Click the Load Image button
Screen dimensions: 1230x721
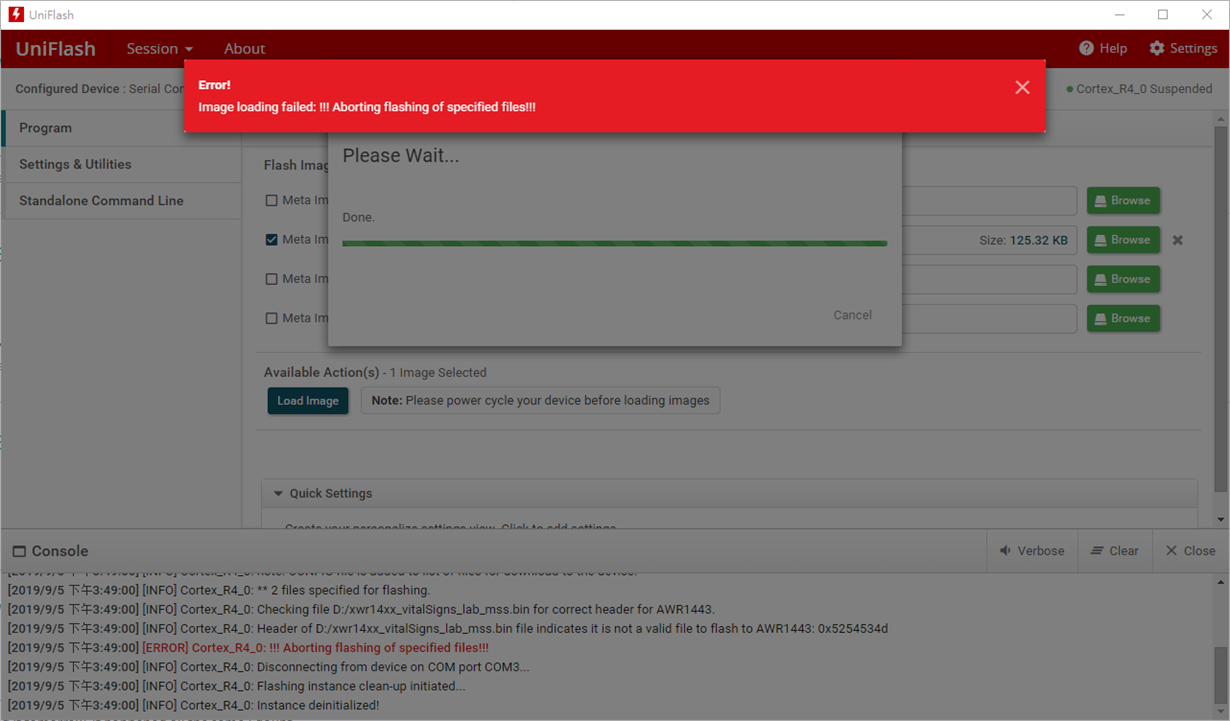point(308,401)
